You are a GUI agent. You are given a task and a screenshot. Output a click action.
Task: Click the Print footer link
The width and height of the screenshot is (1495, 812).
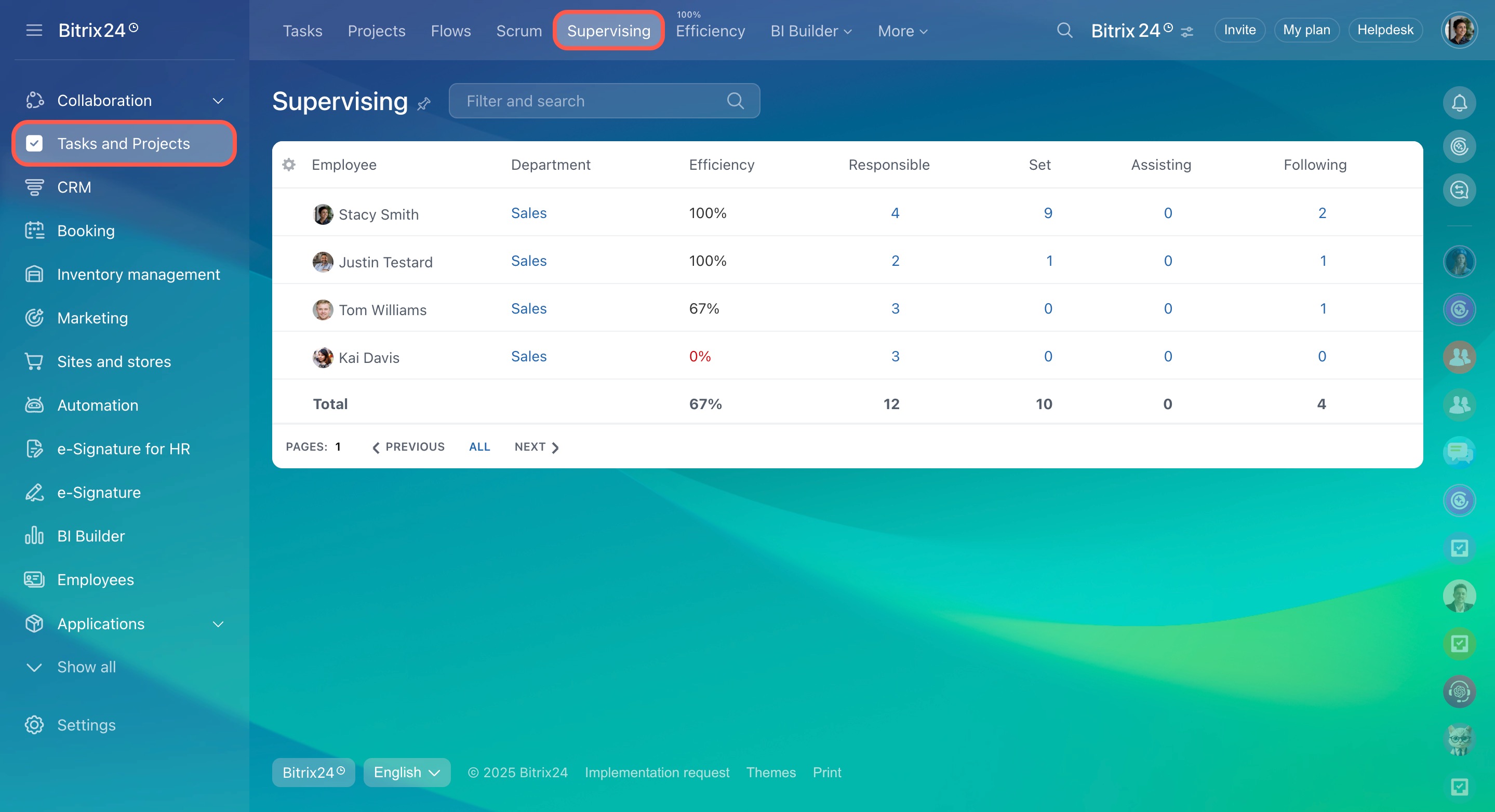click(x=826, y=772)
